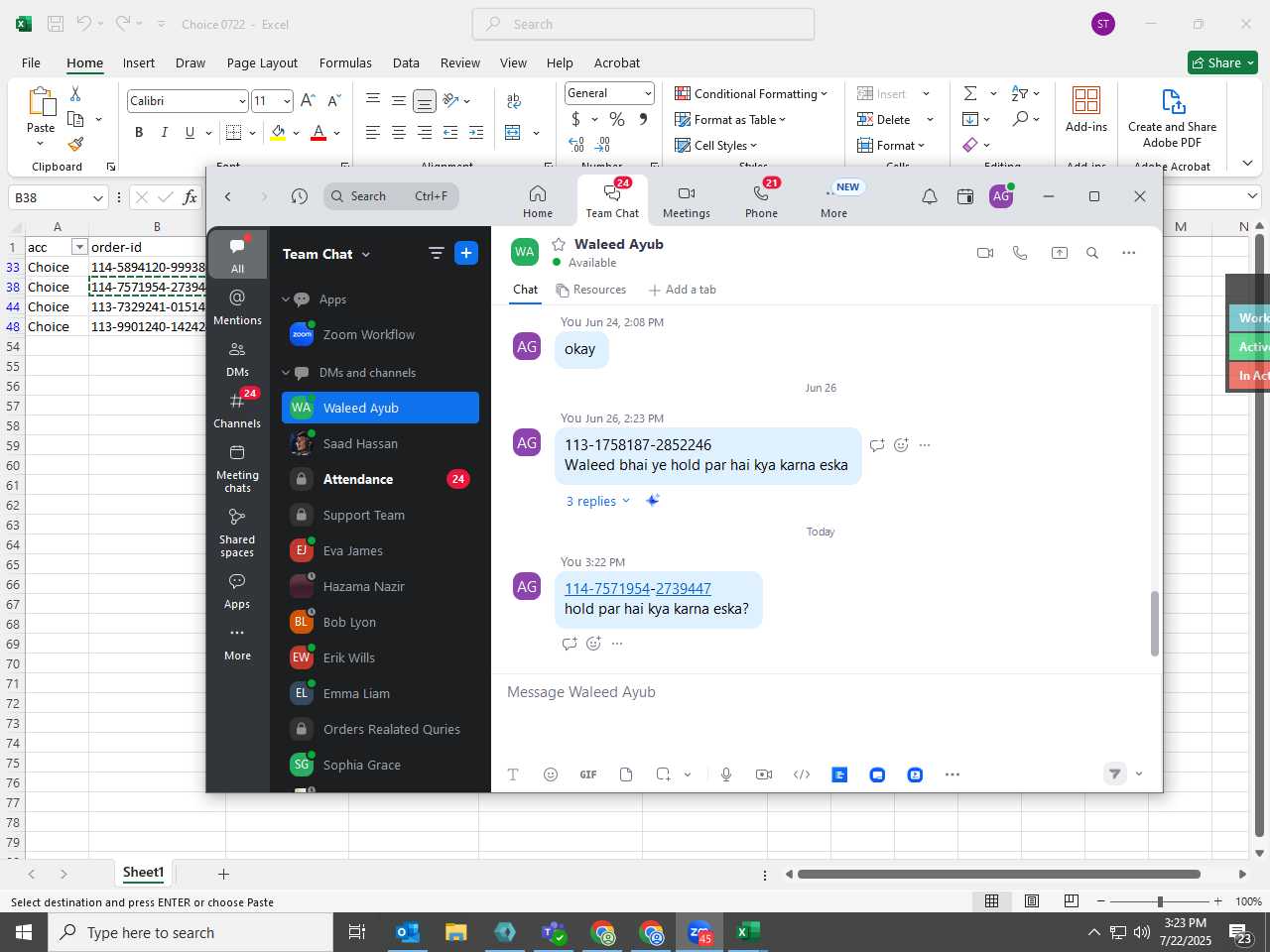This screenshot has width=1270, height=952.
Task: Record a video message
Action: 764,774
